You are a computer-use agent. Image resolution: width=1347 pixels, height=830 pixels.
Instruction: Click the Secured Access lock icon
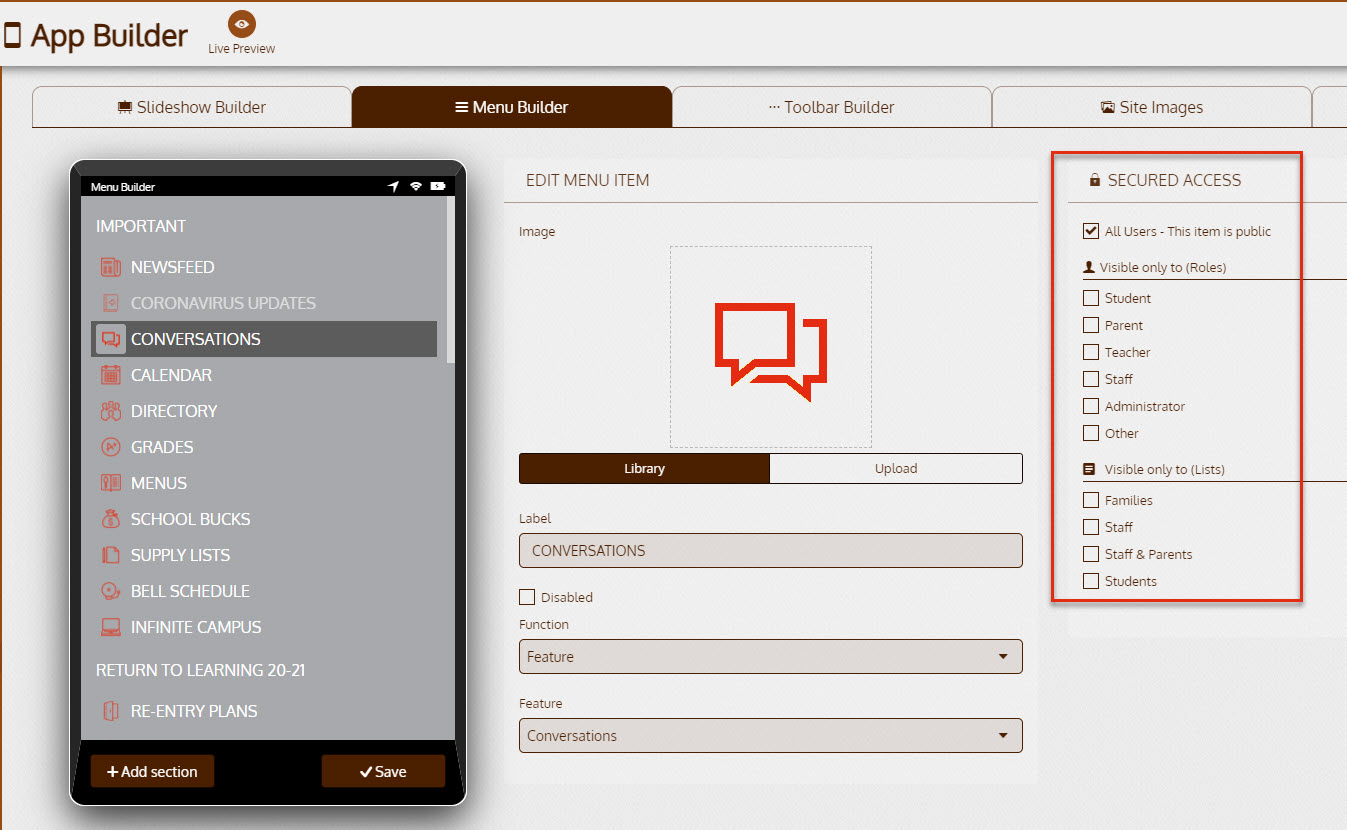click(1095, 180)
